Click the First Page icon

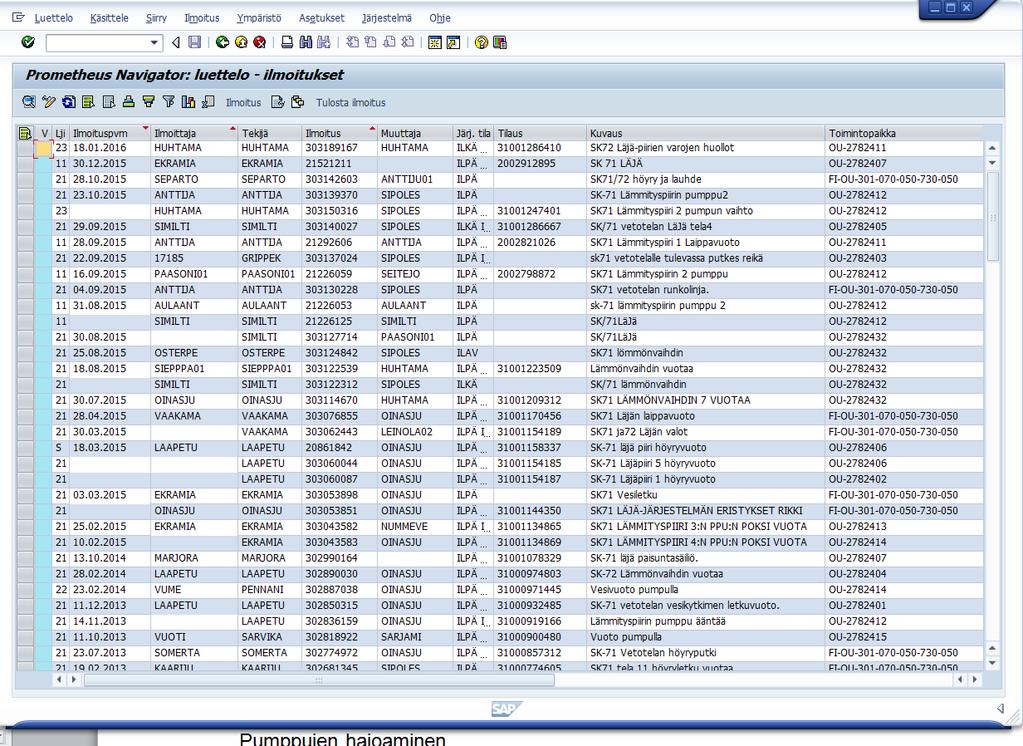pyautogui.click(x=352, y=42)
